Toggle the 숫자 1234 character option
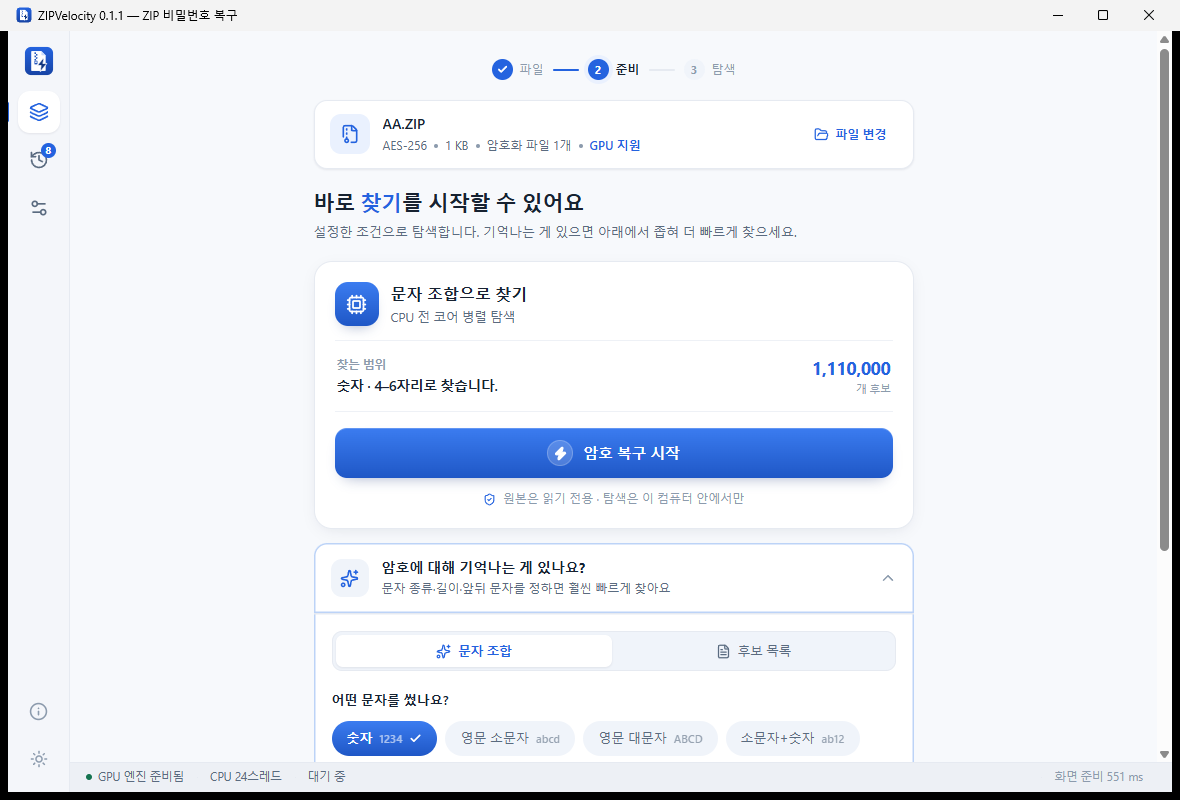1180x800 pixels. pyautogui.click(x=384, y=738)
